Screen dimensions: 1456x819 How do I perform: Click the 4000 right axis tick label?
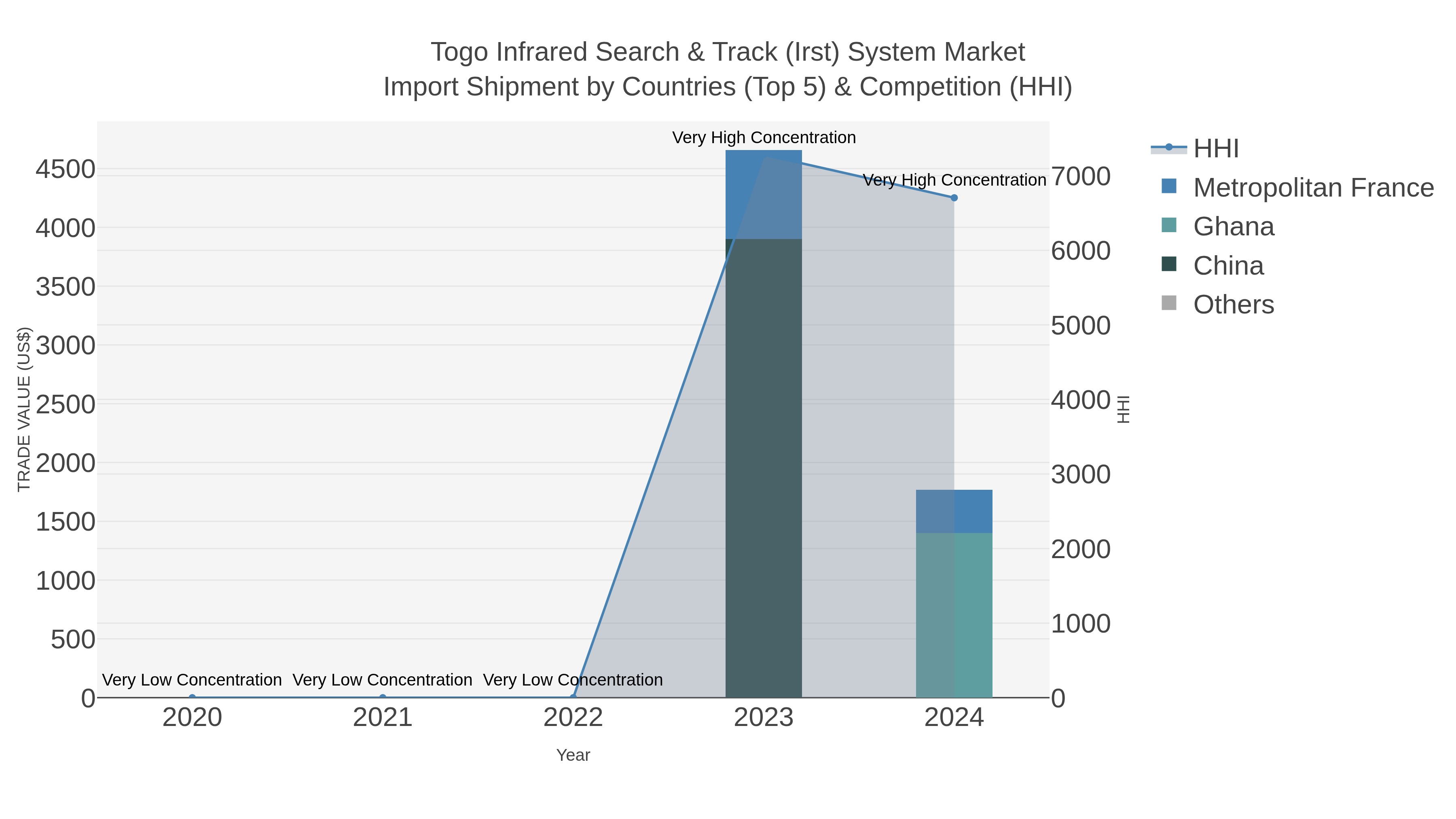[1081, 400]
